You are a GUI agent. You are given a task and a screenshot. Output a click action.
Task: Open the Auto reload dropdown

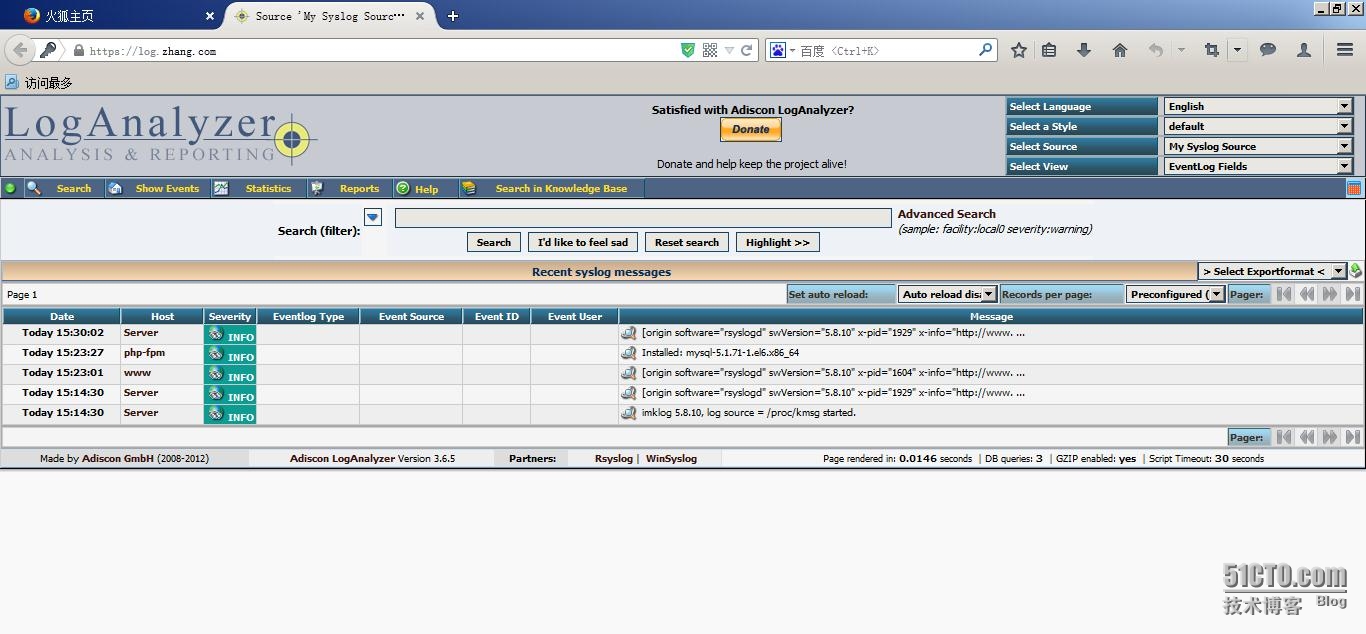pyautogui.click(x=947, y=294)
